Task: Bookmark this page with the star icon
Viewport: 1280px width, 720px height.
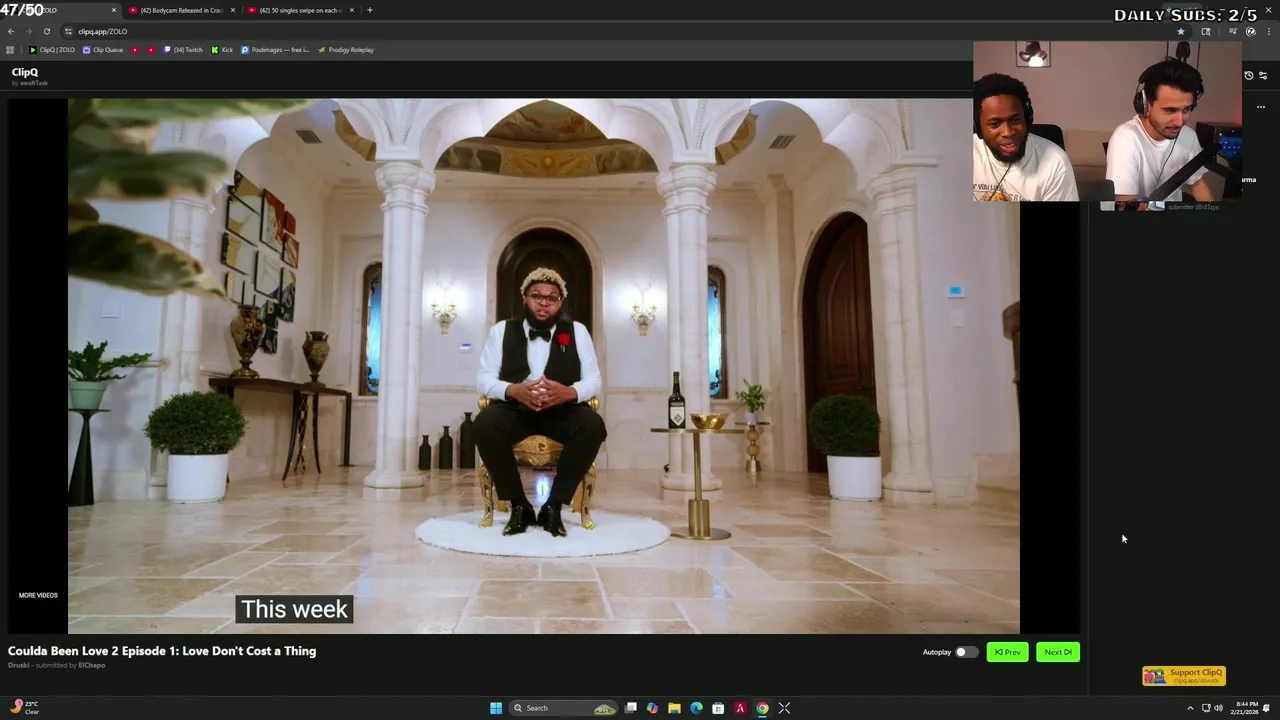Action: tap(1181, 31)
